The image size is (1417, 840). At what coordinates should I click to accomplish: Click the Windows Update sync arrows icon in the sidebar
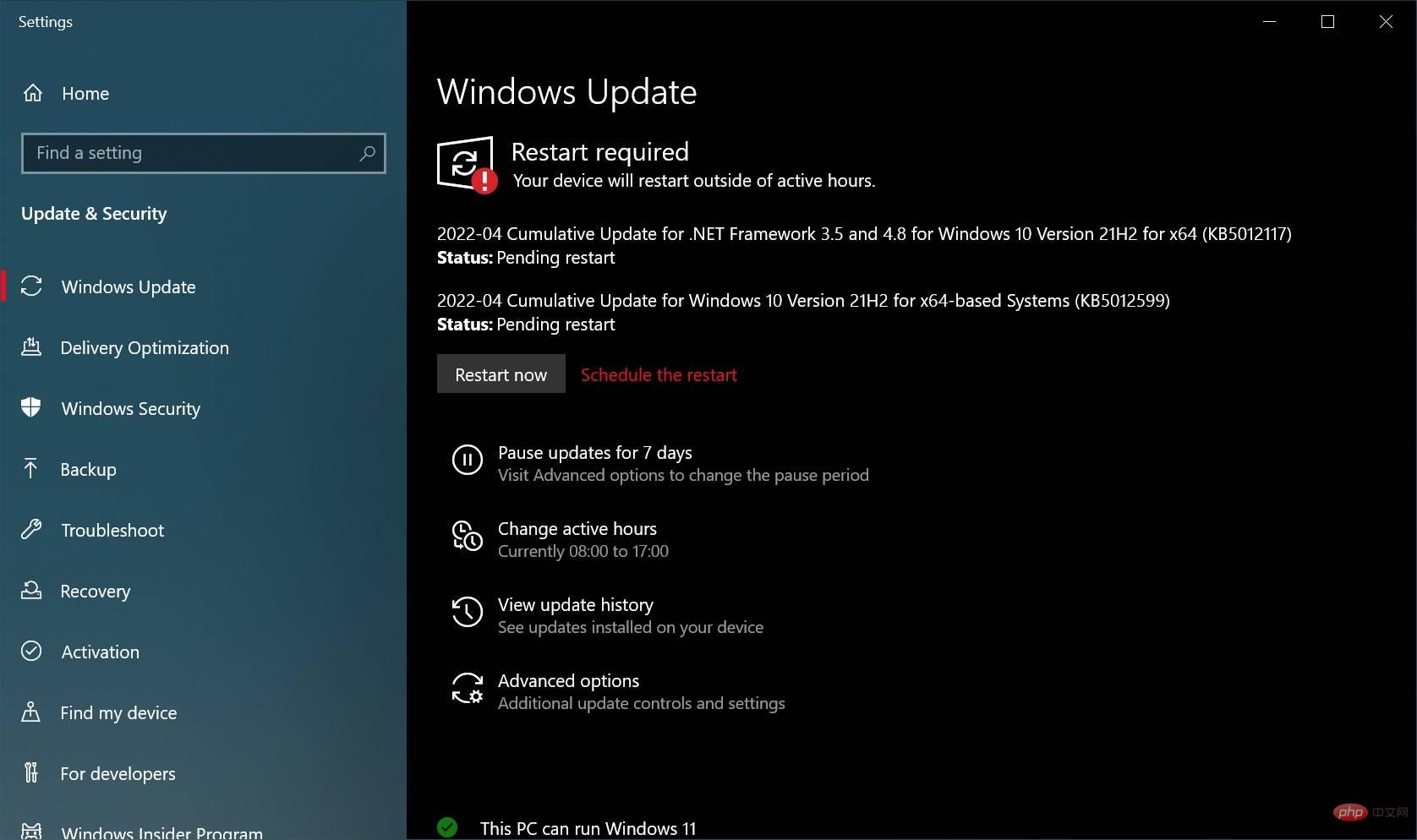coord(31,286)
